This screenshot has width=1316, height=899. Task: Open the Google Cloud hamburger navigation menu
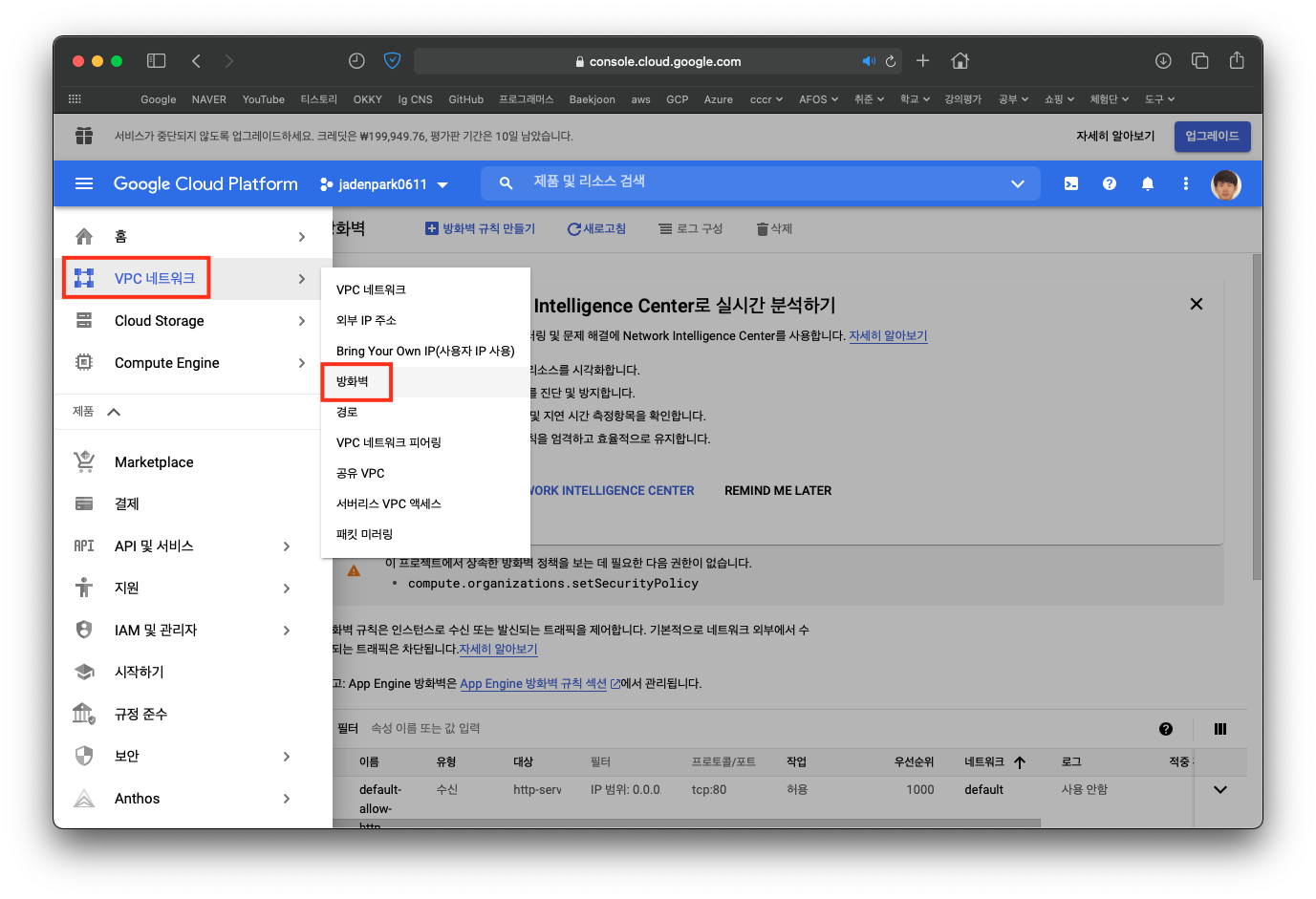(84, 183)
